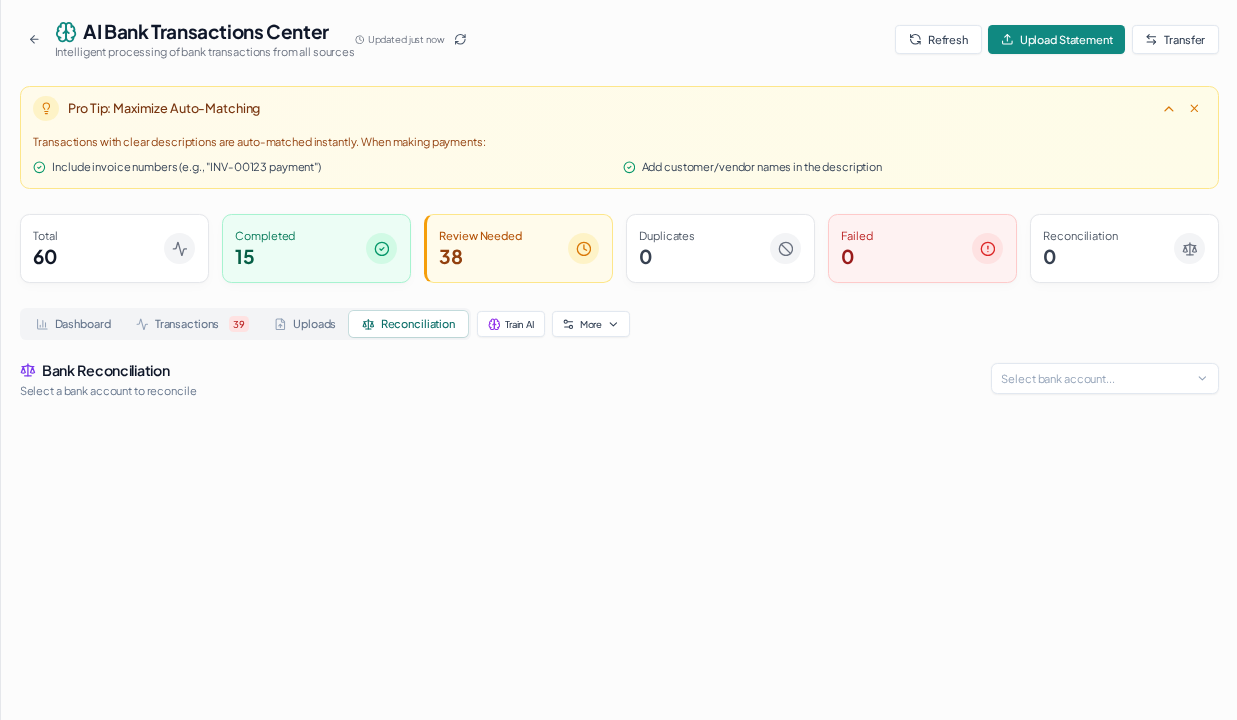The width and height of the screenshot is (1237, 720).
Task: Collapse the Pro Tip banner chevron
Action: [x=1168, y=108]
